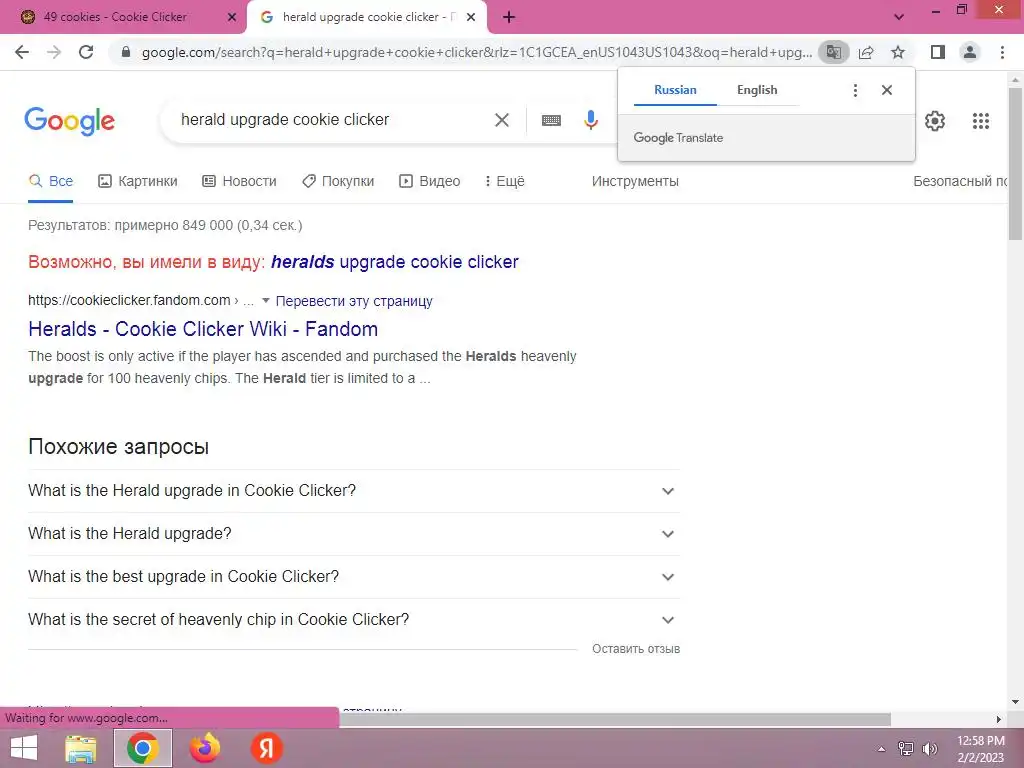
Task: Click Перевести эту страницу link
Action: point(354,301)
